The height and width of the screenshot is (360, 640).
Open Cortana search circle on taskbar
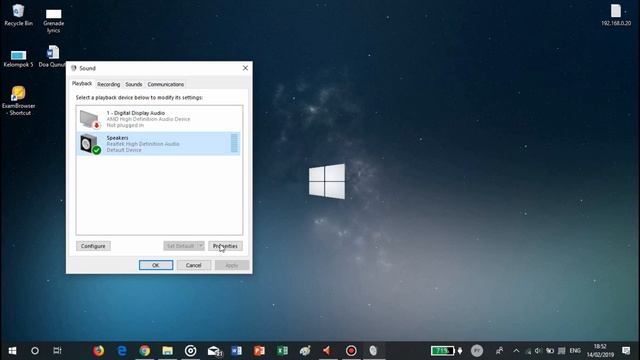[x=35, y=351]
